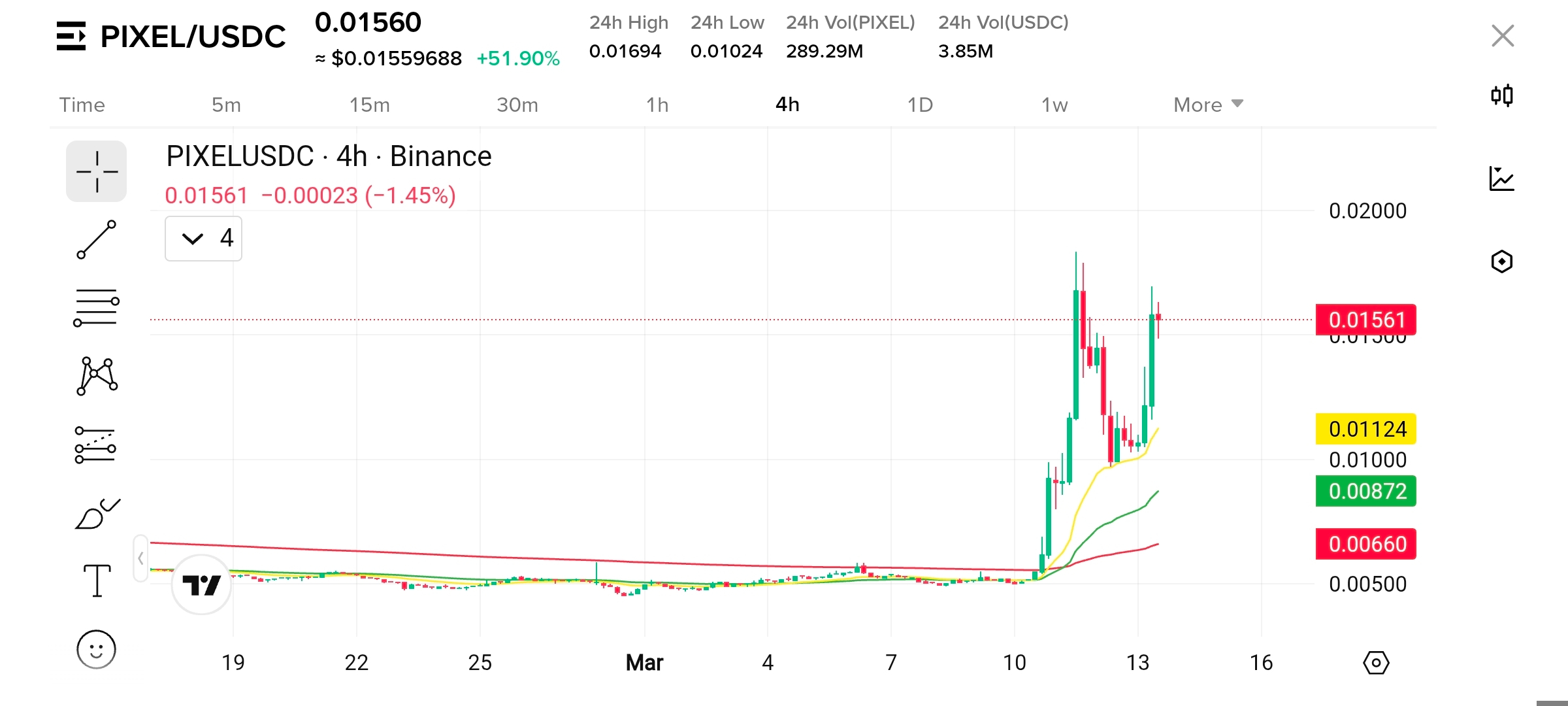Click the TradingView logo badge

[201, 584]
